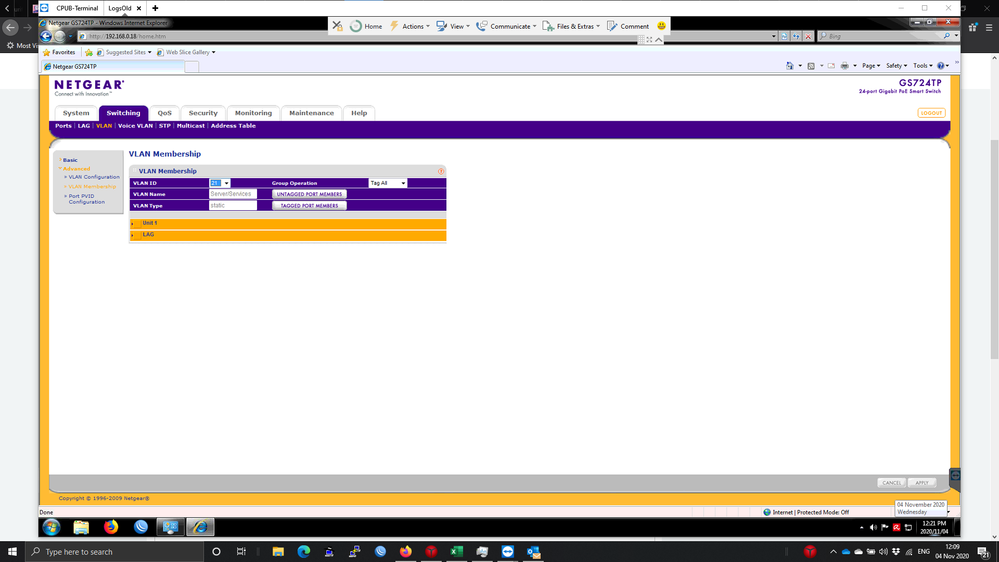Click the APPLY button
Screen dimensions: 999x562
pos(921,482)
